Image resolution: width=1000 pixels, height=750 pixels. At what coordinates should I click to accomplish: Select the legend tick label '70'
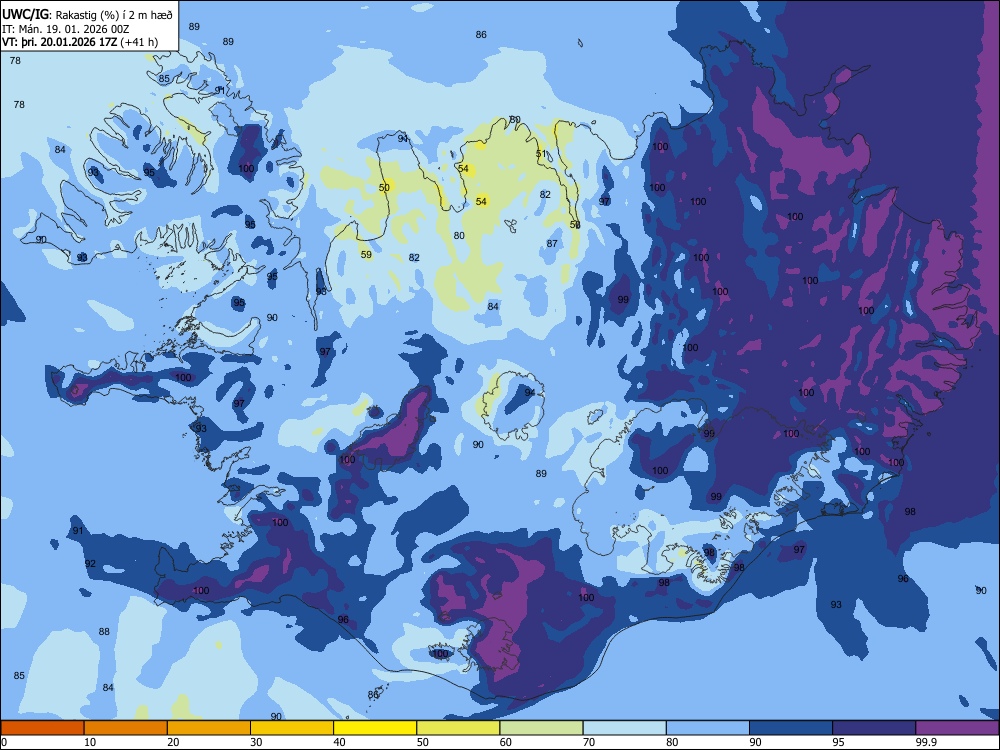point(589,742)
